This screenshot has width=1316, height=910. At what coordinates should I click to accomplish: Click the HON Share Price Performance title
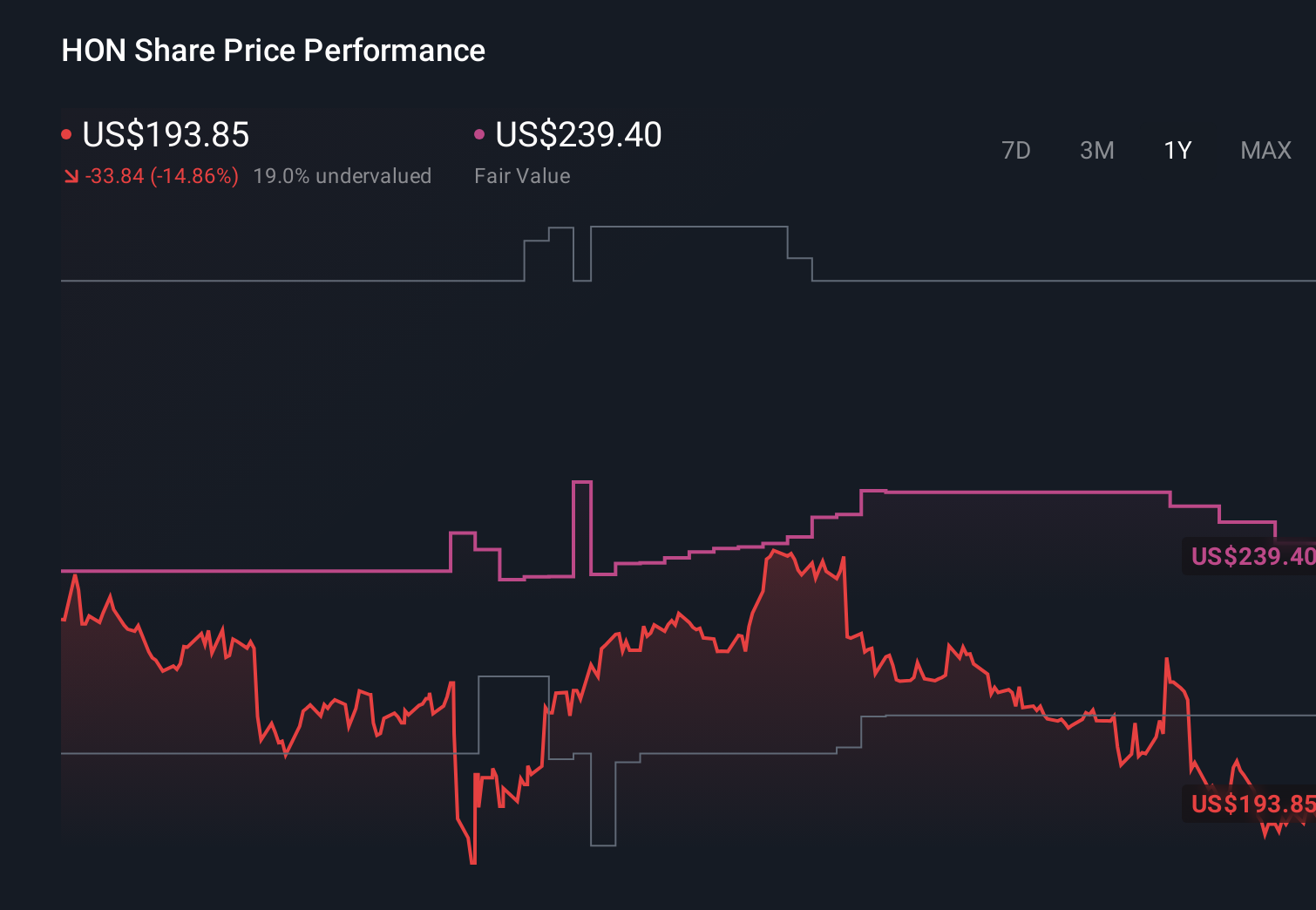(273, 50)
